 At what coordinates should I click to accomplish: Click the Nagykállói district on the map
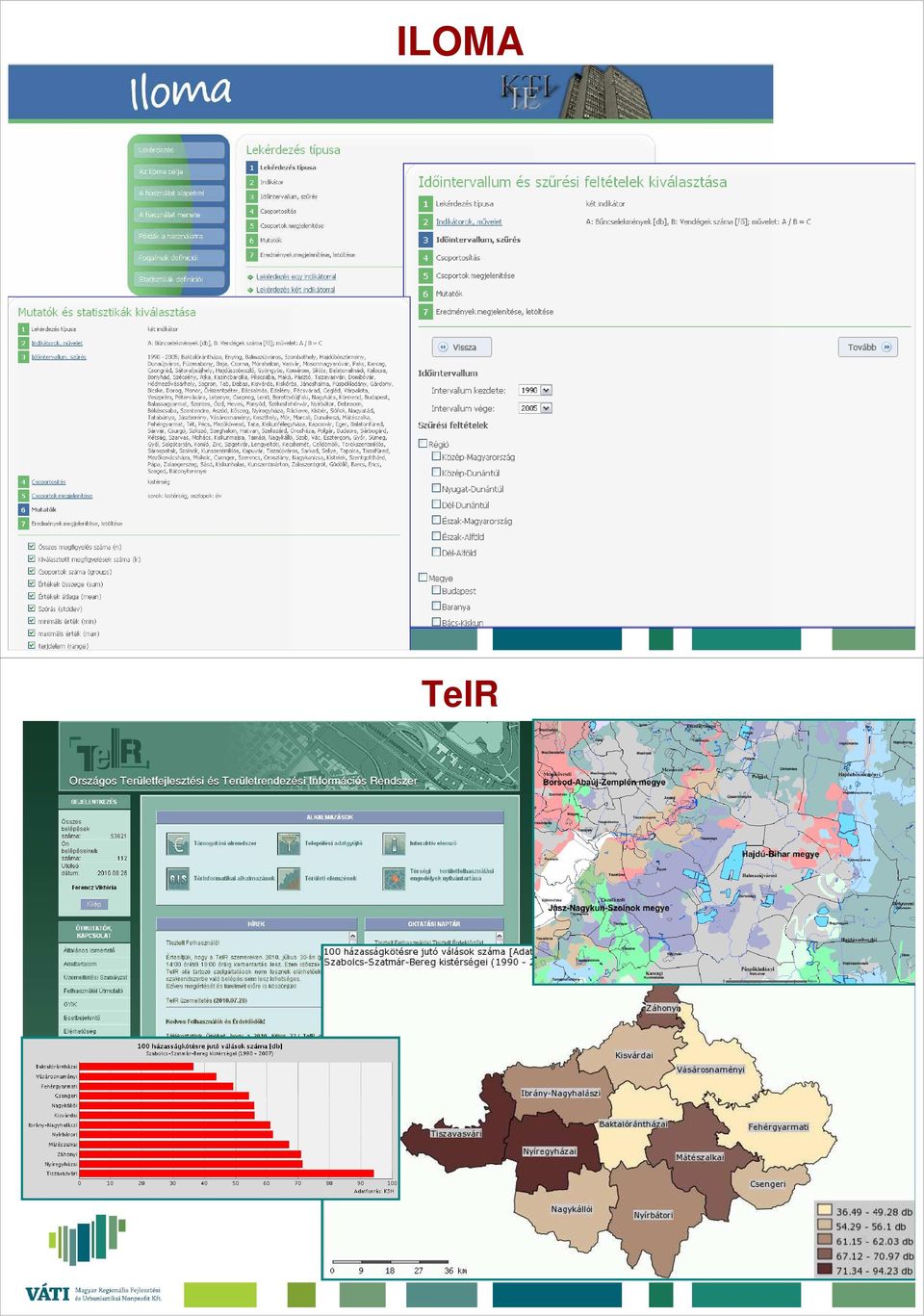pyautogui.click(x=572, y=1207)
